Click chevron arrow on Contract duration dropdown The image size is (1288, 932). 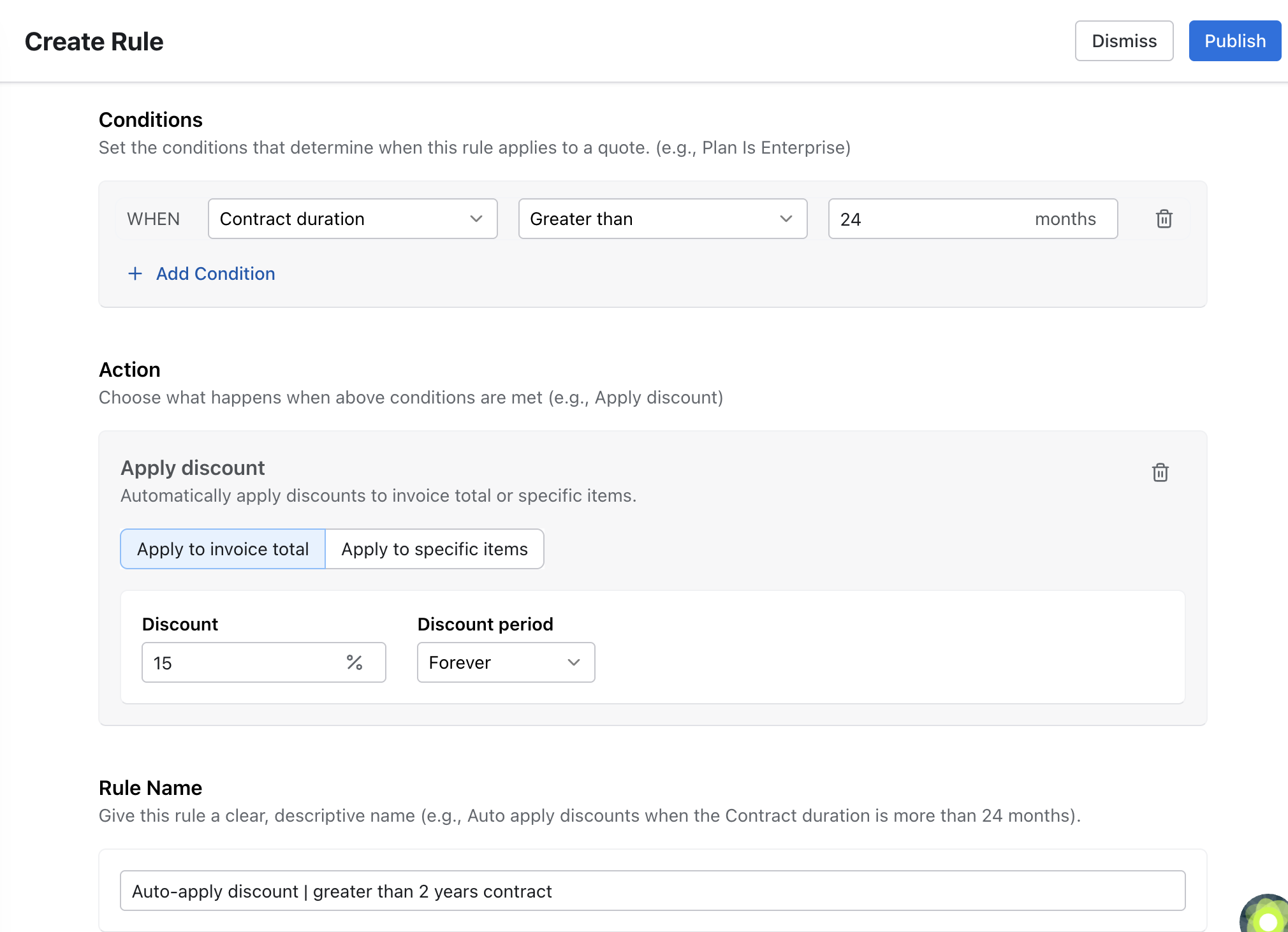pos(476,219)
